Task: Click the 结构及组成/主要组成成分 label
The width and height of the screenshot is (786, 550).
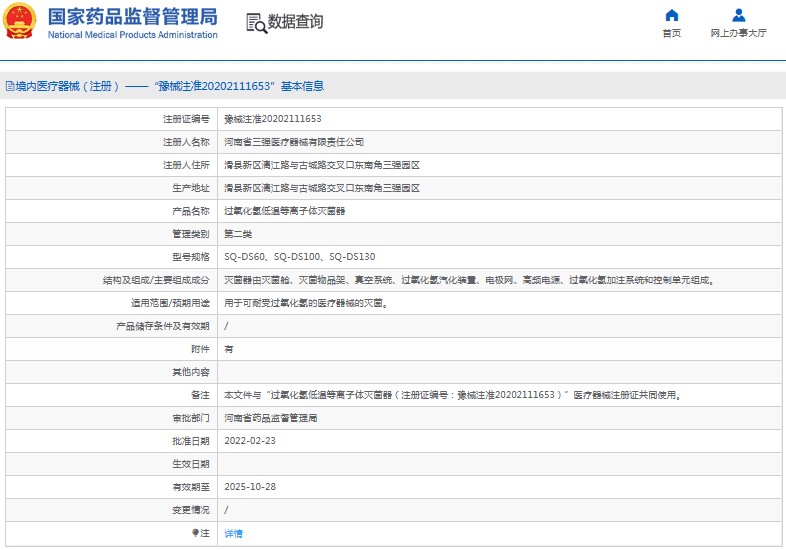Action: coord(156,280)
